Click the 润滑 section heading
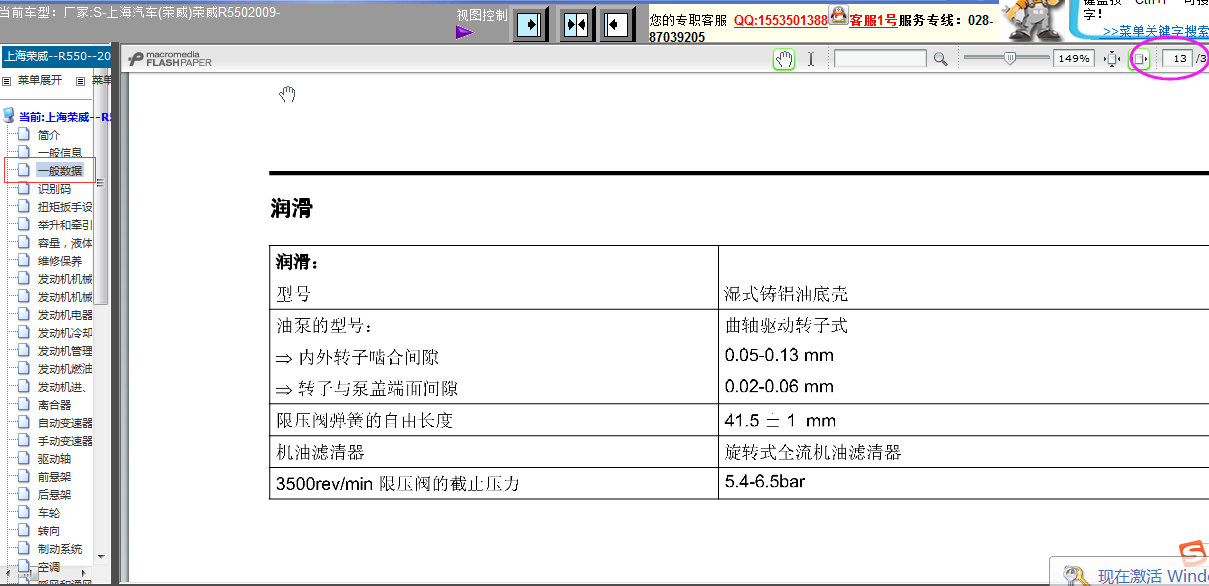The image size is (1209, 586). (x=291, y=208)
